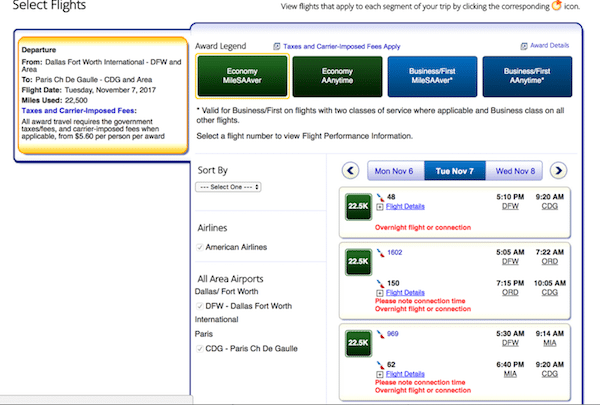Click CDG airport code for flight 48
600x405 pixels.
pyautogui.click(x=549, y=206)
